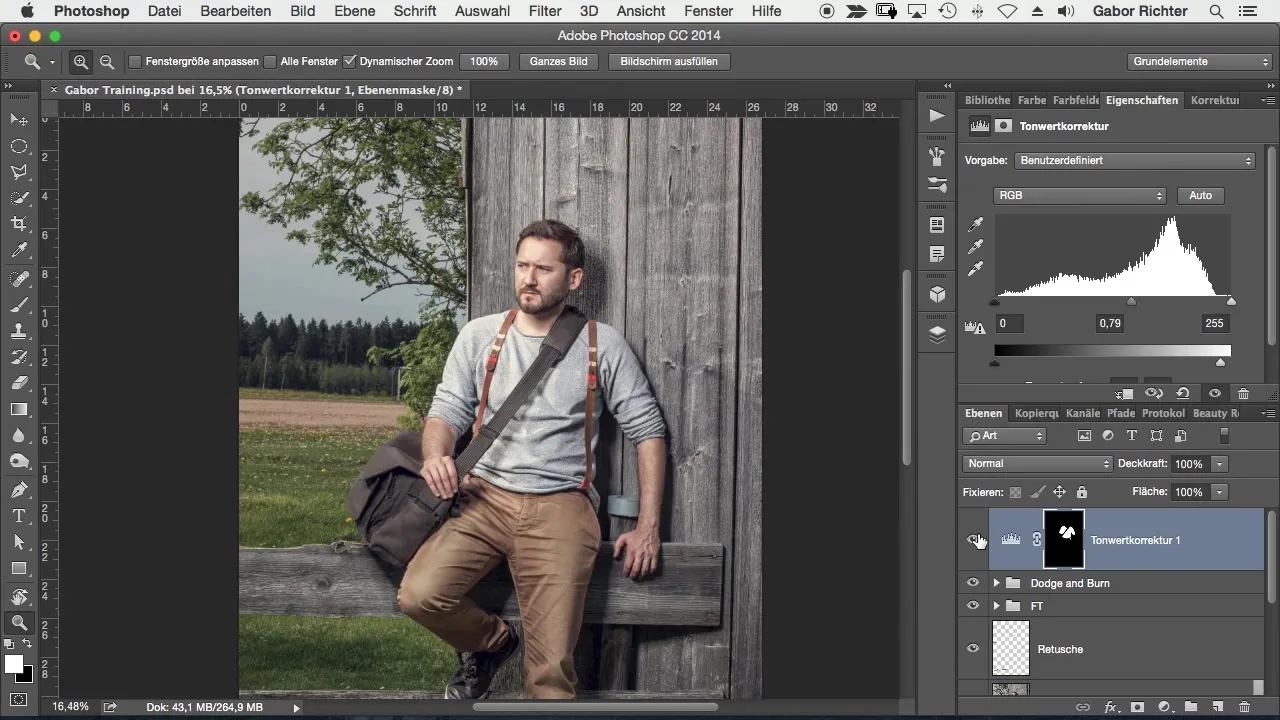
Task: Open the Vorgabe preset dropdown
Action: (x=1135, y=160)
